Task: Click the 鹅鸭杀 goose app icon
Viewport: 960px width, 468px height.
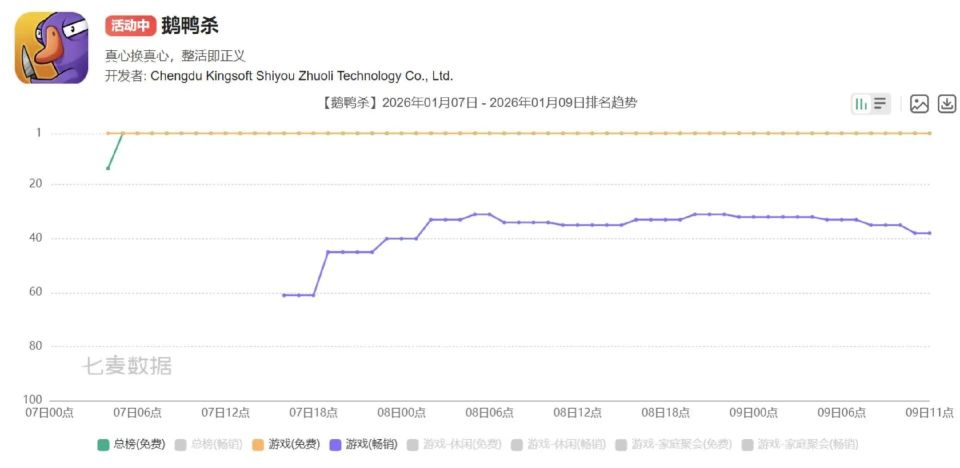Action: [x=52, y=48]
